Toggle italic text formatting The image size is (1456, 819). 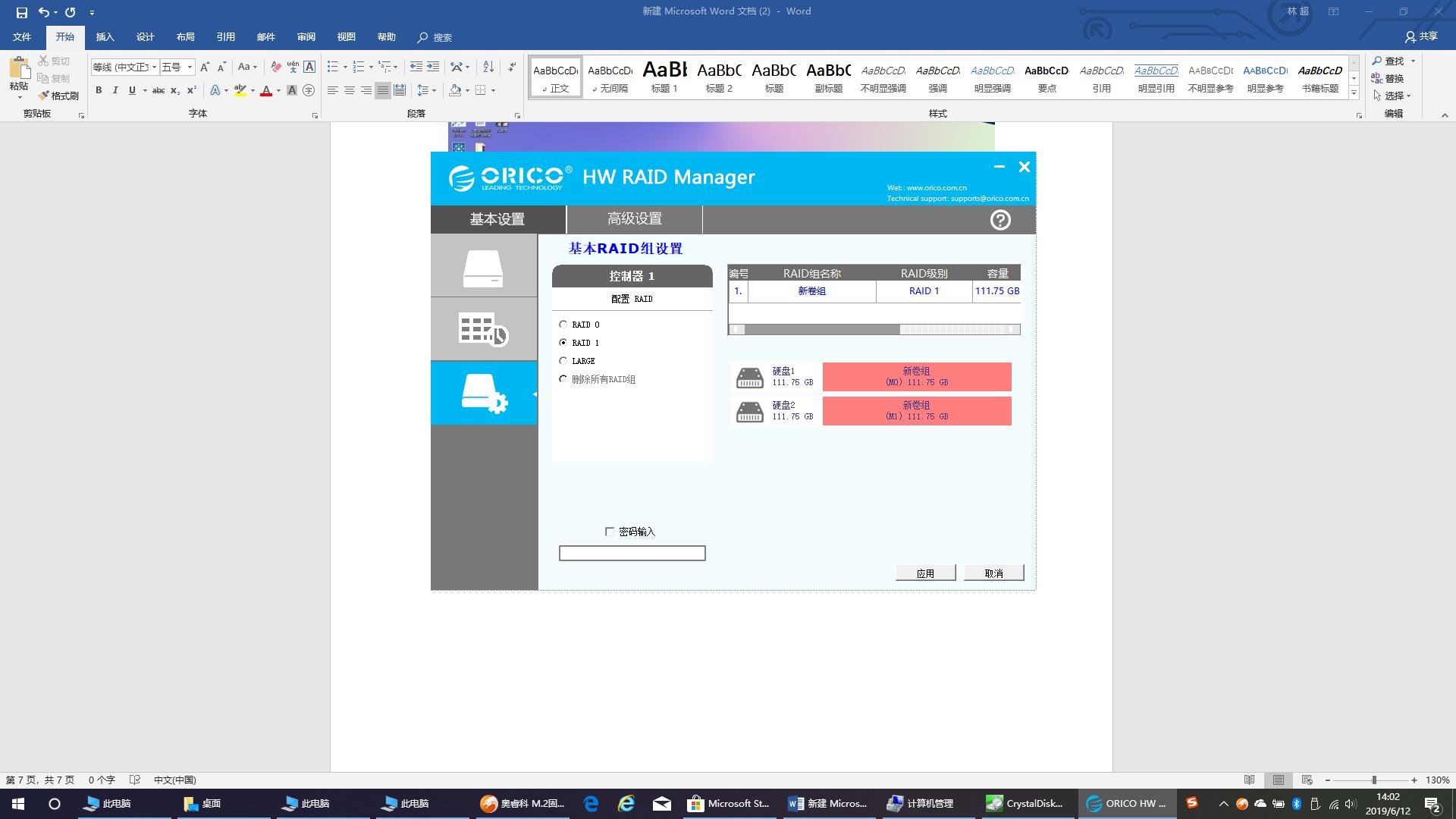(115, 90)
